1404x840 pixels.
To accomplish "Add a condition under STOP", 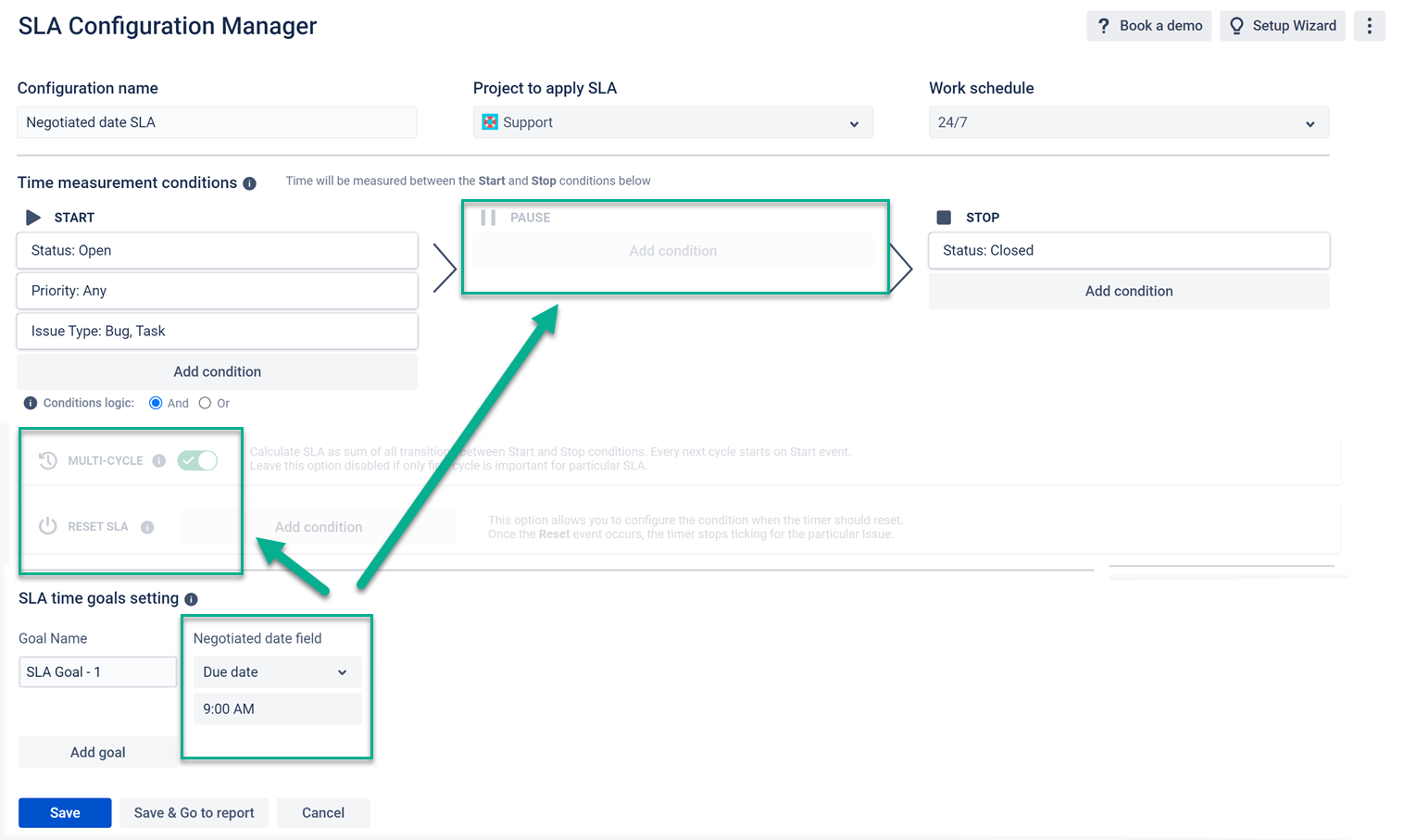I will click(1128, 291).
